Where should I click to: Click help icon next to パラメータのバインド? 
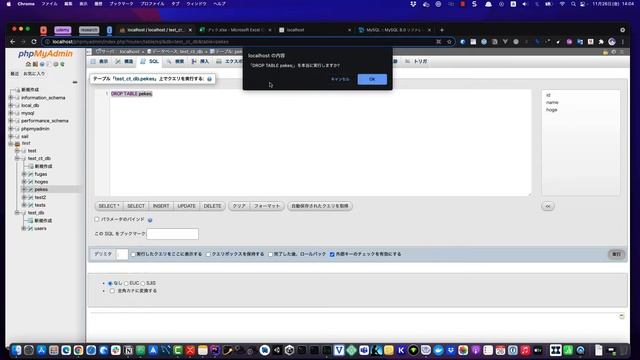[150, 220]
